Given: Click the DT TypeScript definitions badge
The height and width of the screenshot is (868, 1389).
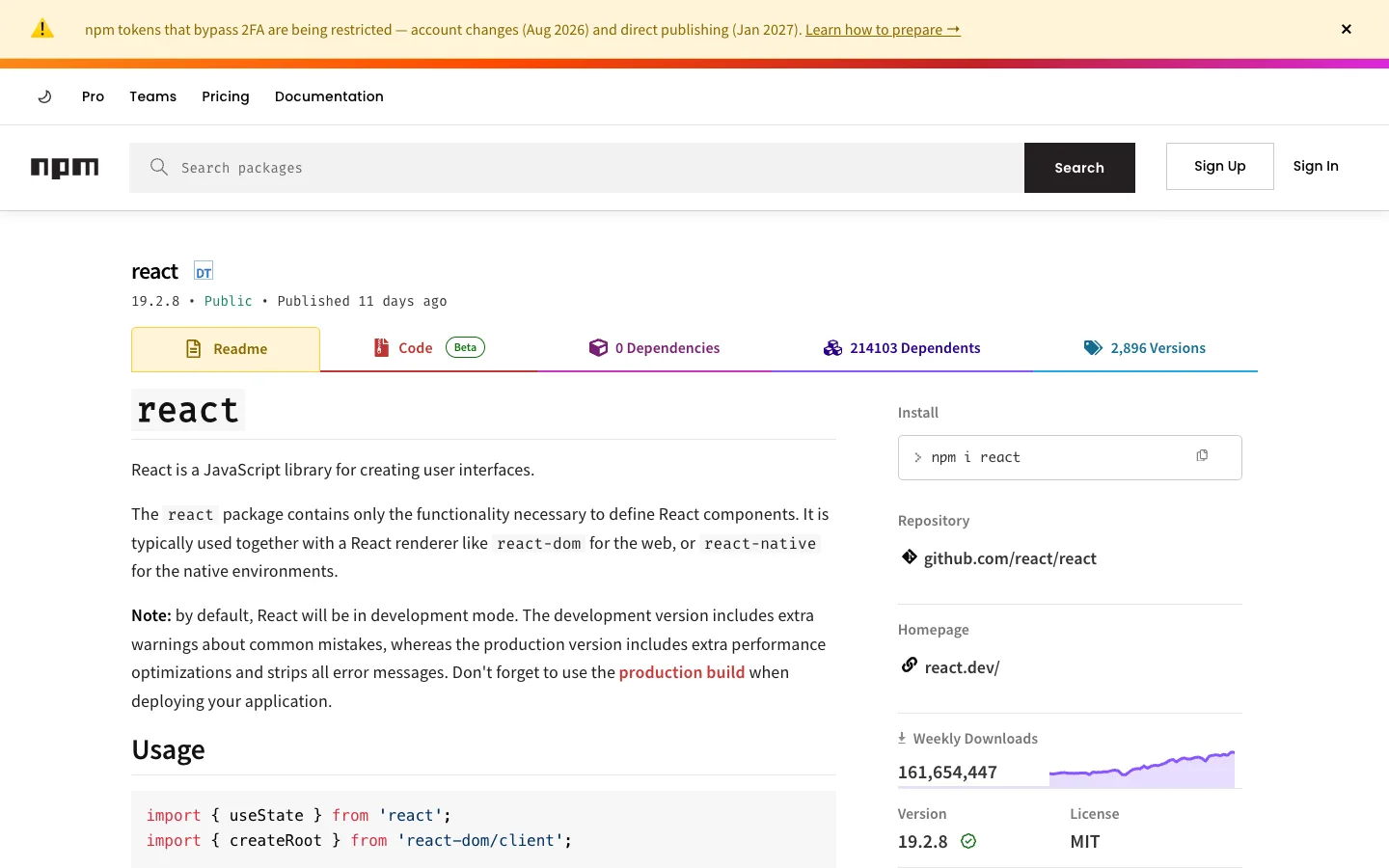Looking at the screenshot, I should pyautogui.click(x=204, y=271).
